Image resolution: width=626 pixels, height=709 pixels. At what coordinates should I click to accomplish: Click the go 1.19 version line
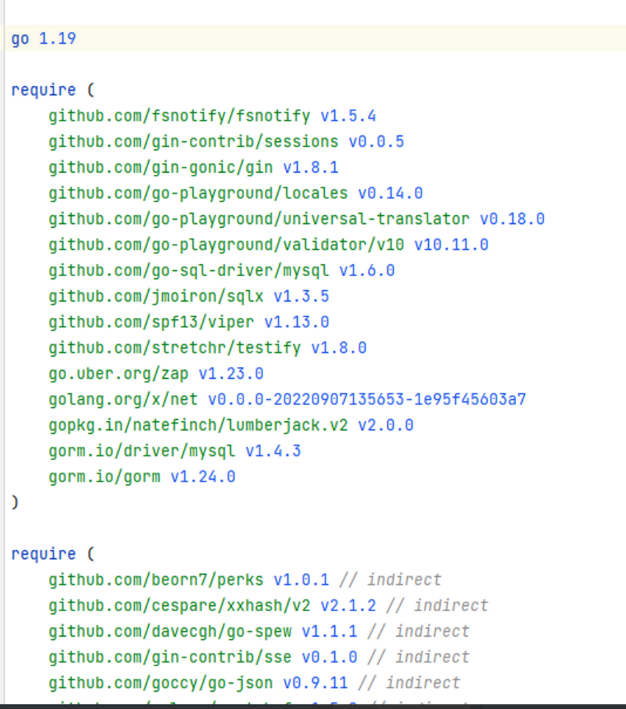click(x=44, y=39)
